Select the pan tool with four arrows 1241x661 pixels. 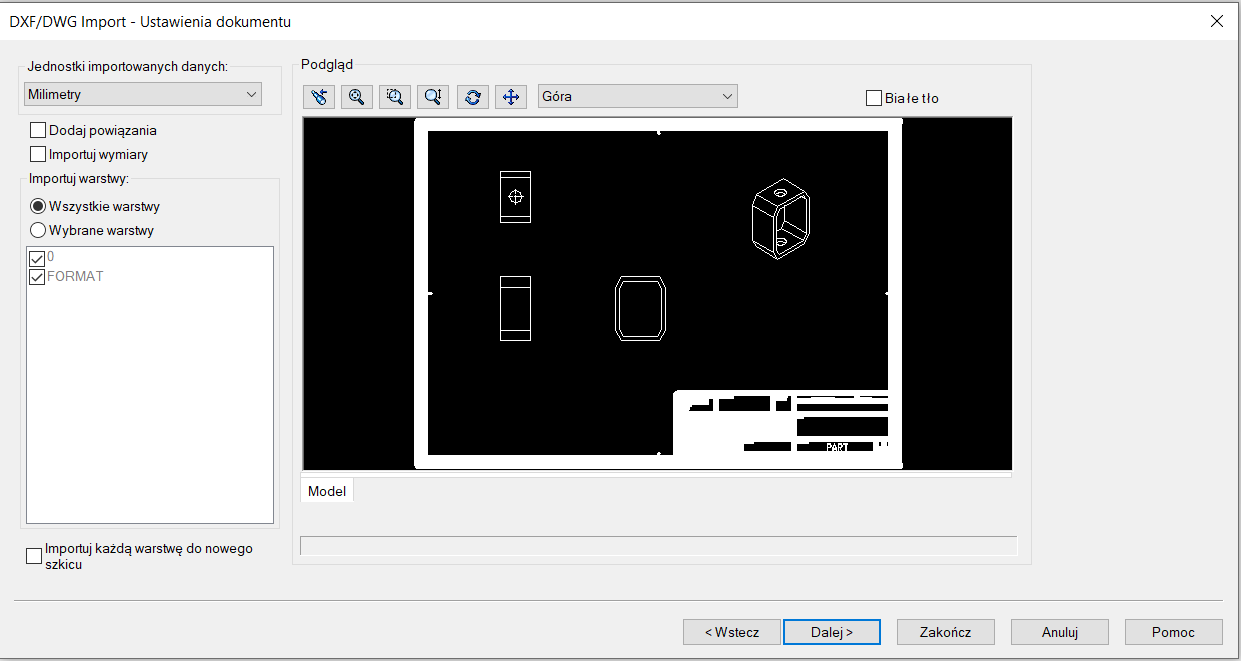(x=510, y=97)
